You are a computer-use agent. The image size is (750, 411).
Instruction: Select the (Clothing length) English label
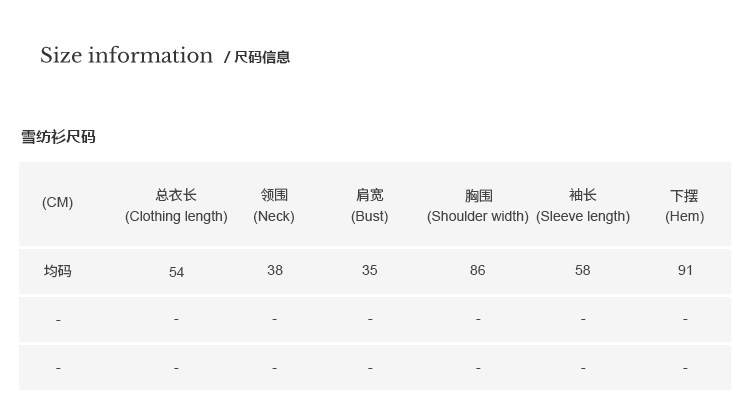point(176,216)
